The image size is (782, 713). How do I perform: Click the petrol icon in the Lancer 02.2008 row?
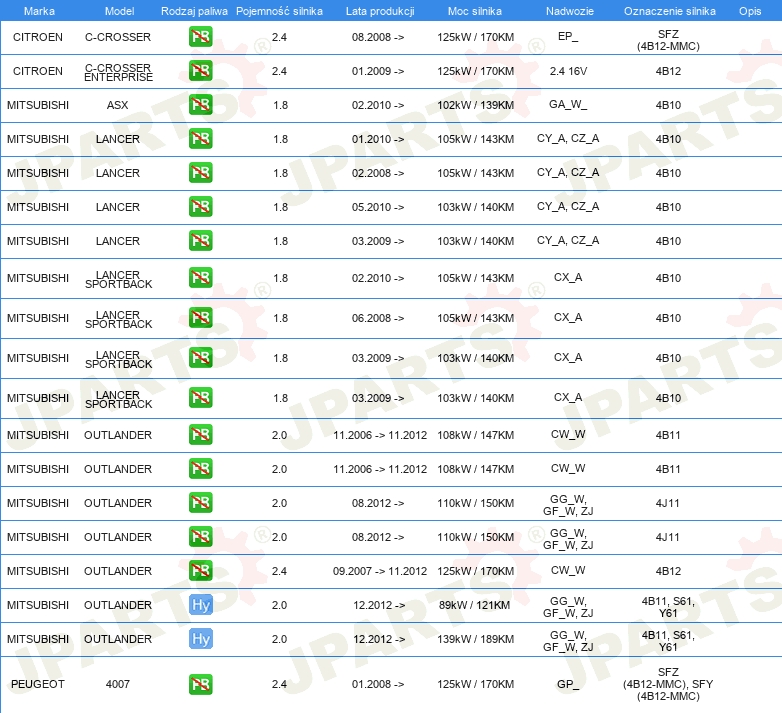pyautogui.click(x=200, y=173)
